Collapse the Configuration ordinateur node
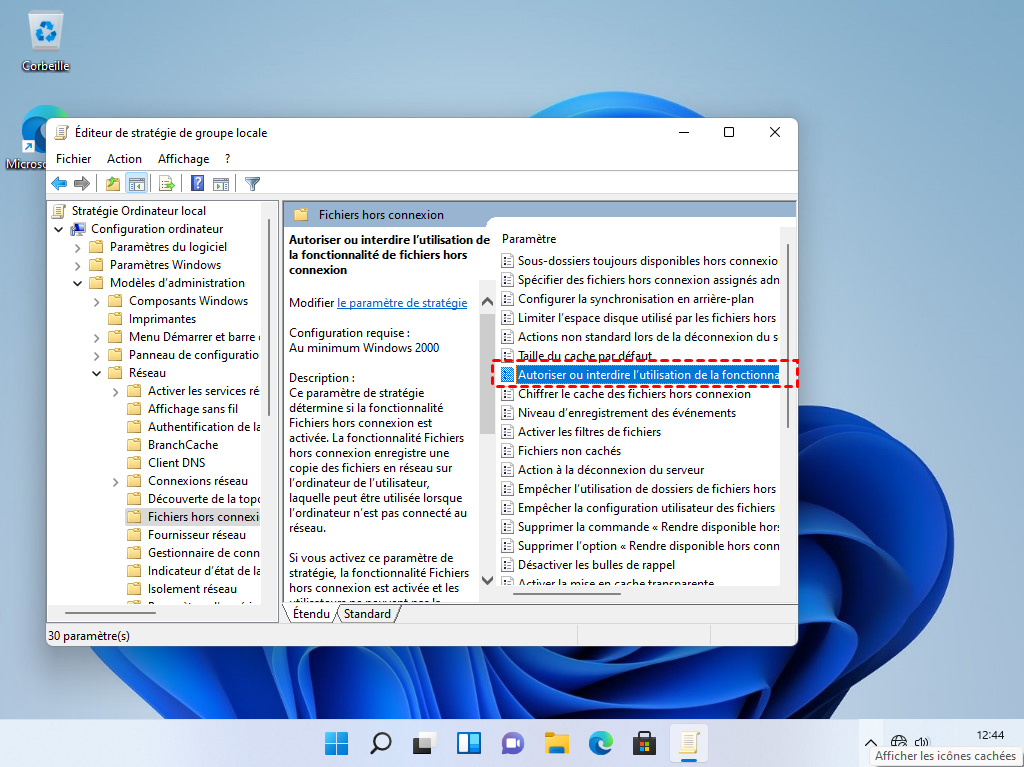The image size is (1024, 767). (59, 229)
